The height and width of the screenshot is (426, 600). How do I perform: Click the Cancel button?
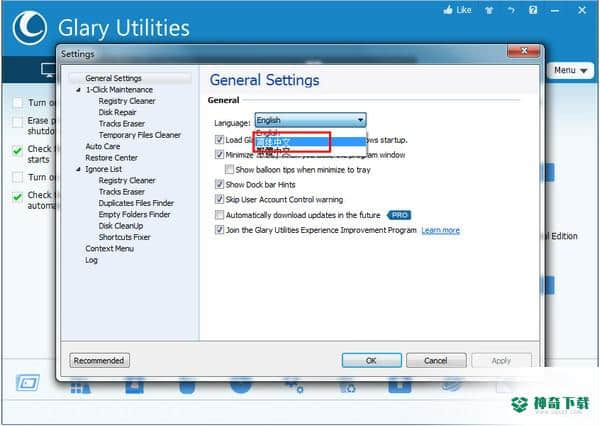point(436,360)
